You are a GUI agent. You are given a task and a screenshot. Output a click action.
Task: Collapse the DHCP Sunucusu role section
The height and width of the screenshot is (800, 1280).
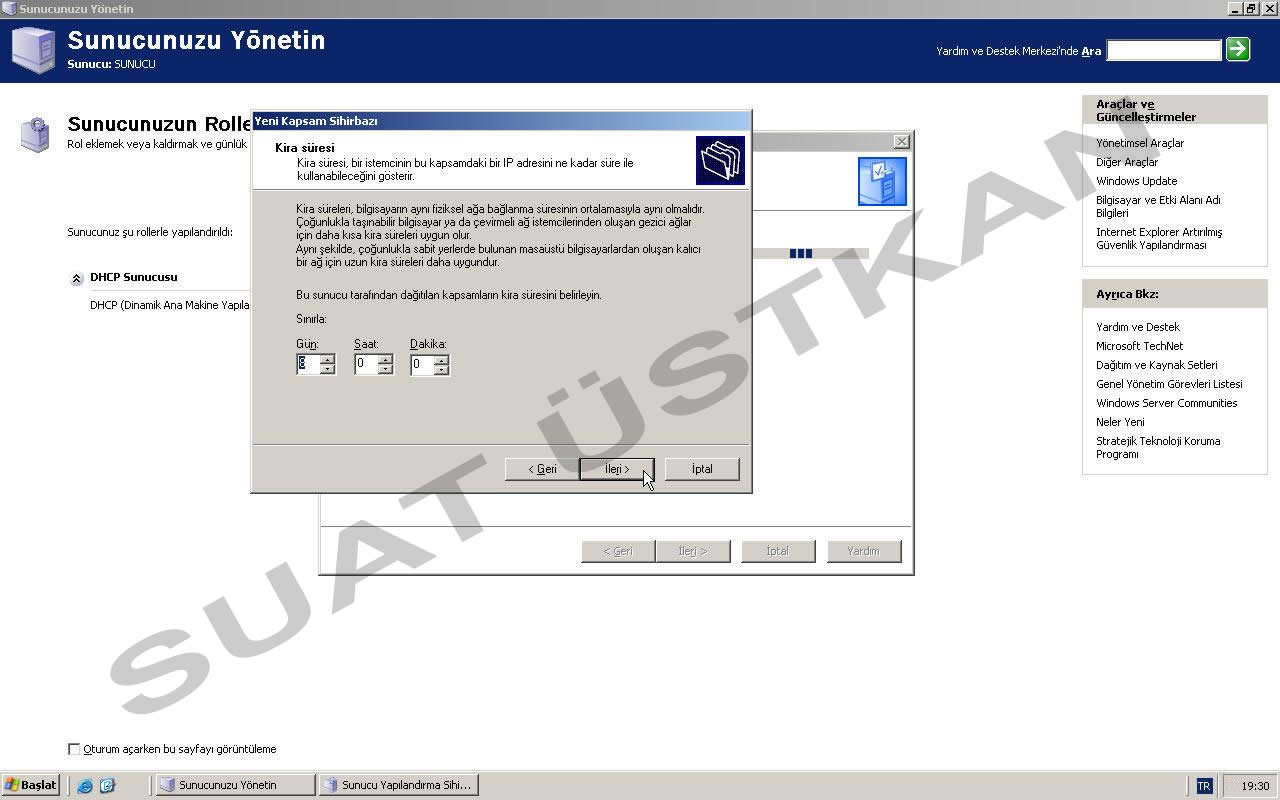point(76,279)
